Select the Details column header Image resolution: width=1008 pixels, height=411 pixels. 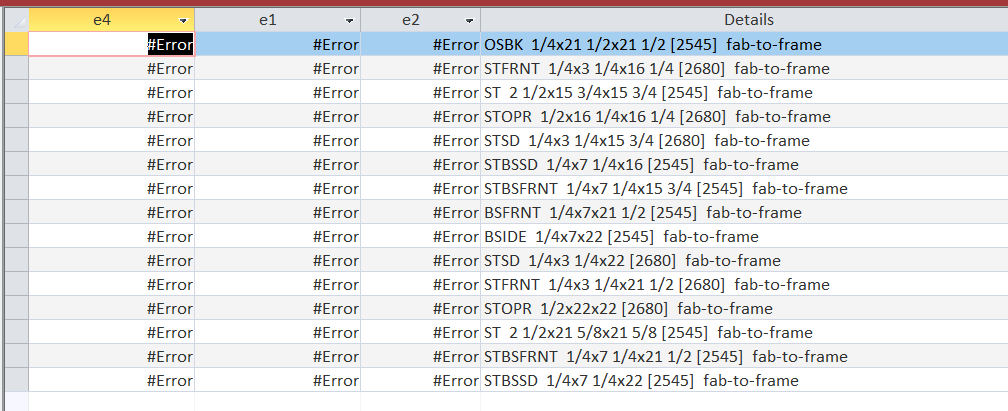coord(743,20)
